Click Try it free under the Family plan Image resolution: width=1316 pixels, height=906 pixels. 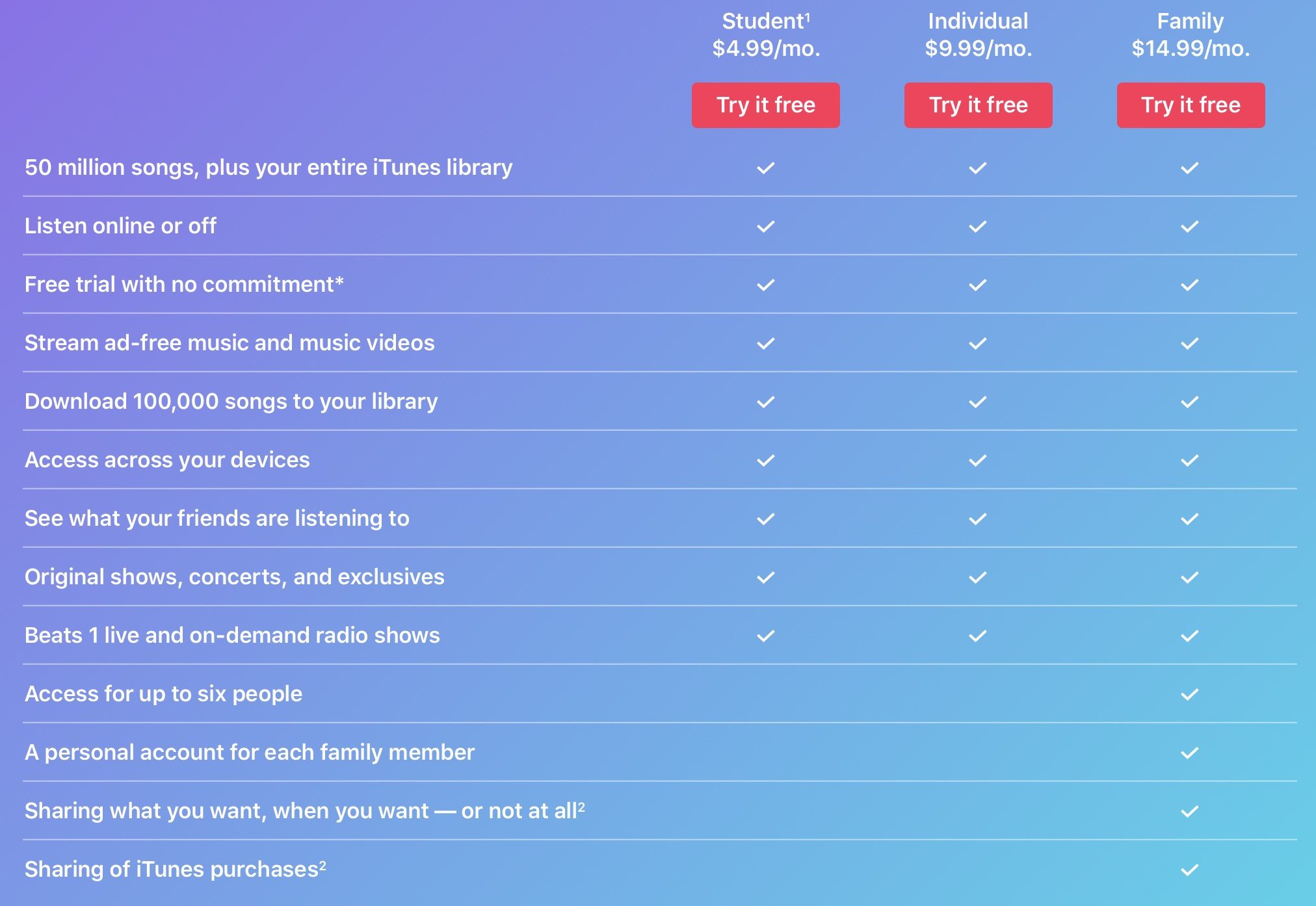[1190, 105]
